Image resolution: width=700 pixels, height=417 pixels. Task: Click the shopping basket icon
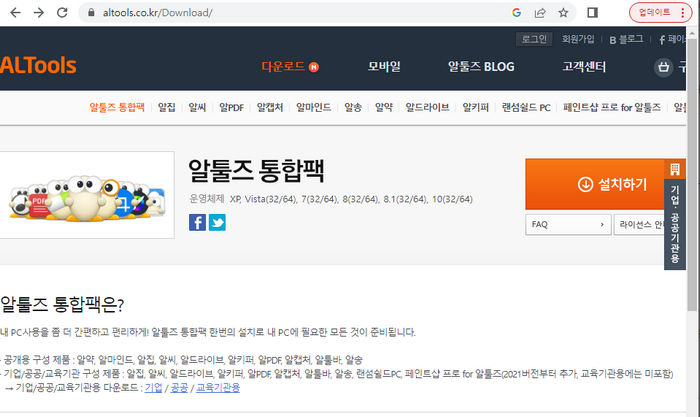(663, 67)
